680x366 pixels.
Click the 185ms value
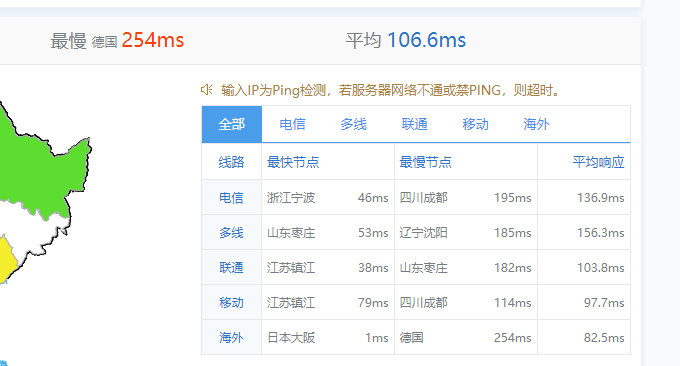(x=513, y=233)
